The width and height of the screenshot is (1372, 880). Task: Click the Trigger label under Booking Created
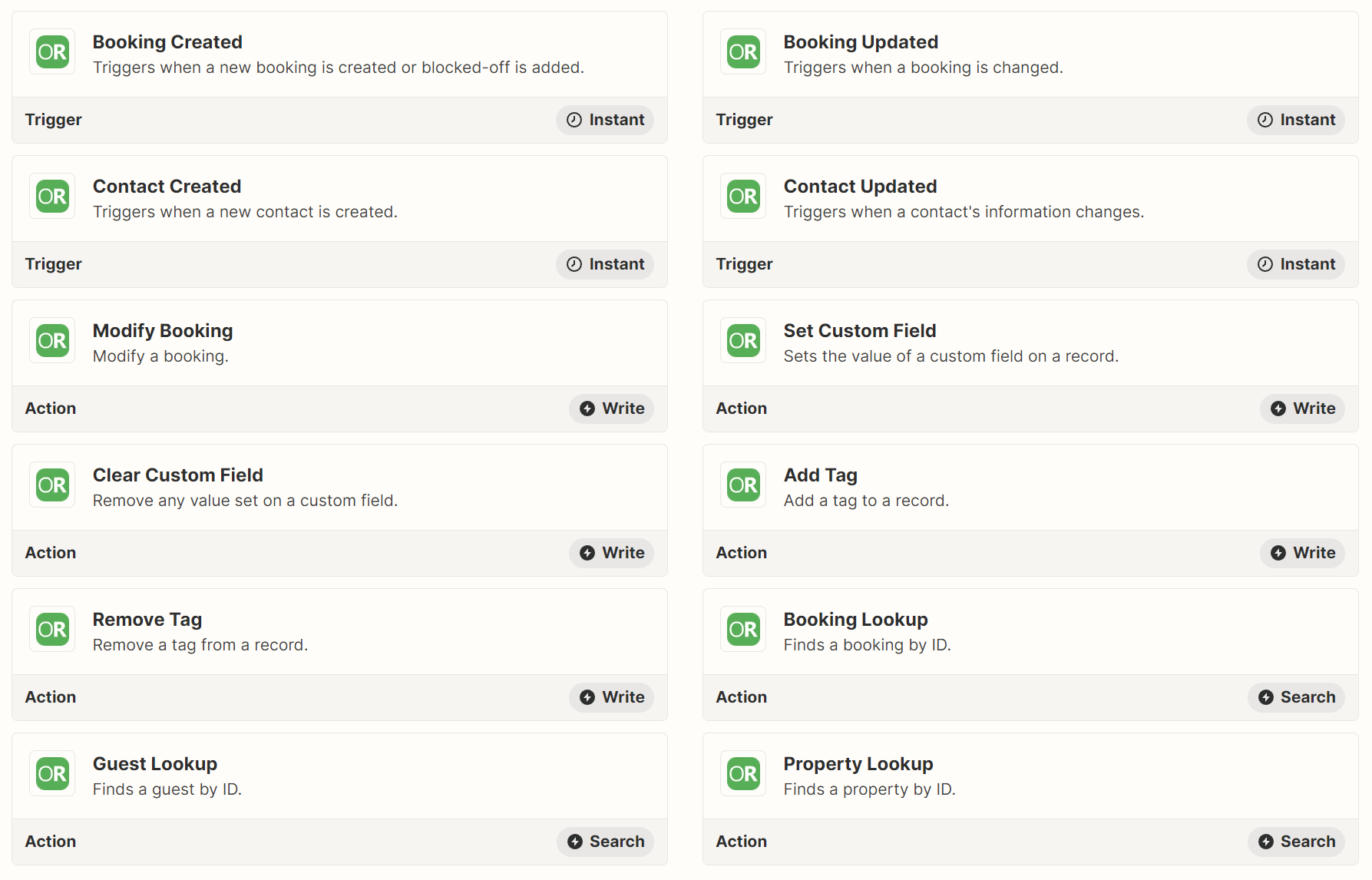(53, 120)
